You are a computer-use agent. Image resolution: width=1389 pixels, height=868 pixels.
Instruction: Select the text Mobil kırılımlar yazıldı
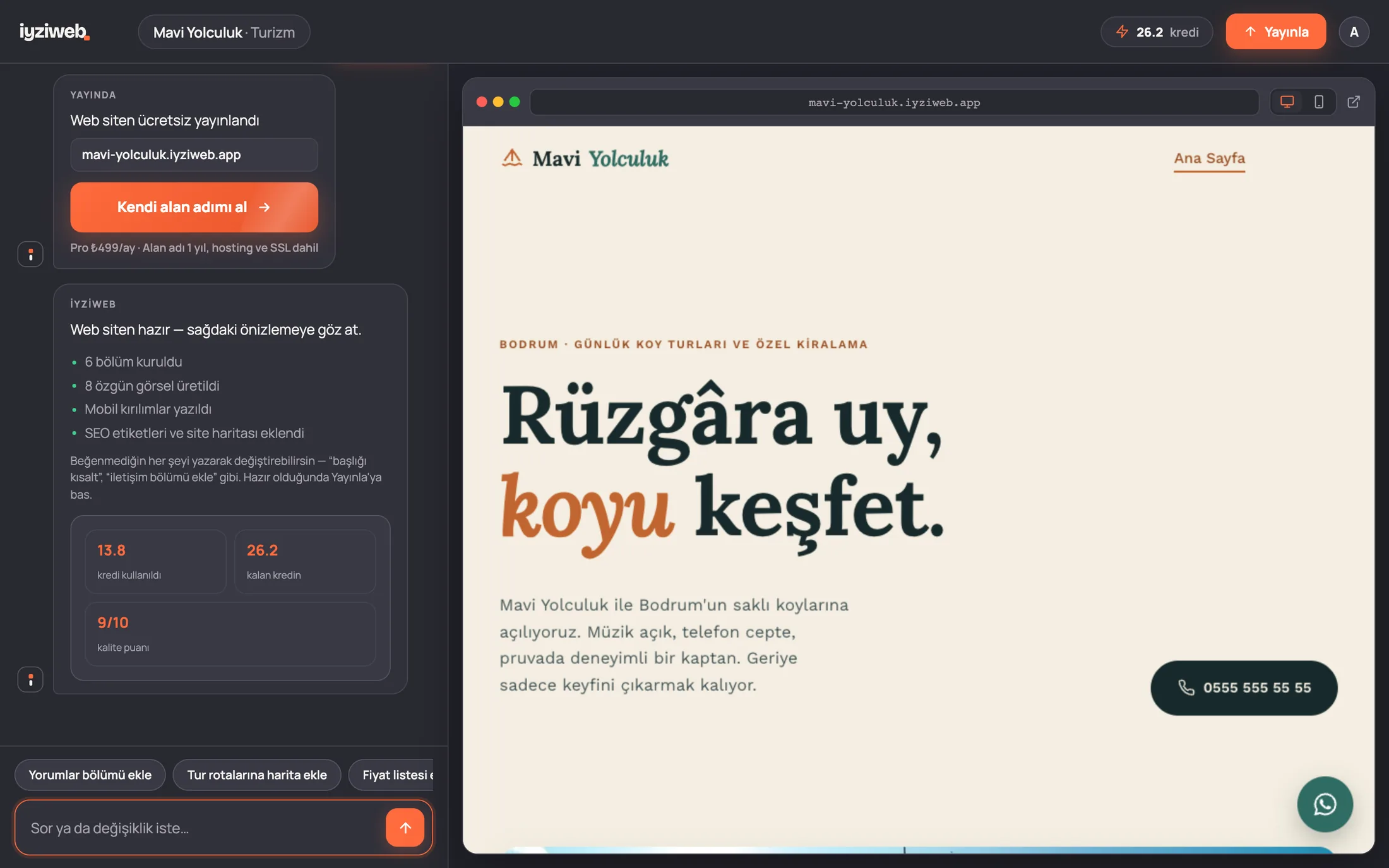click(x=148, y=409)
